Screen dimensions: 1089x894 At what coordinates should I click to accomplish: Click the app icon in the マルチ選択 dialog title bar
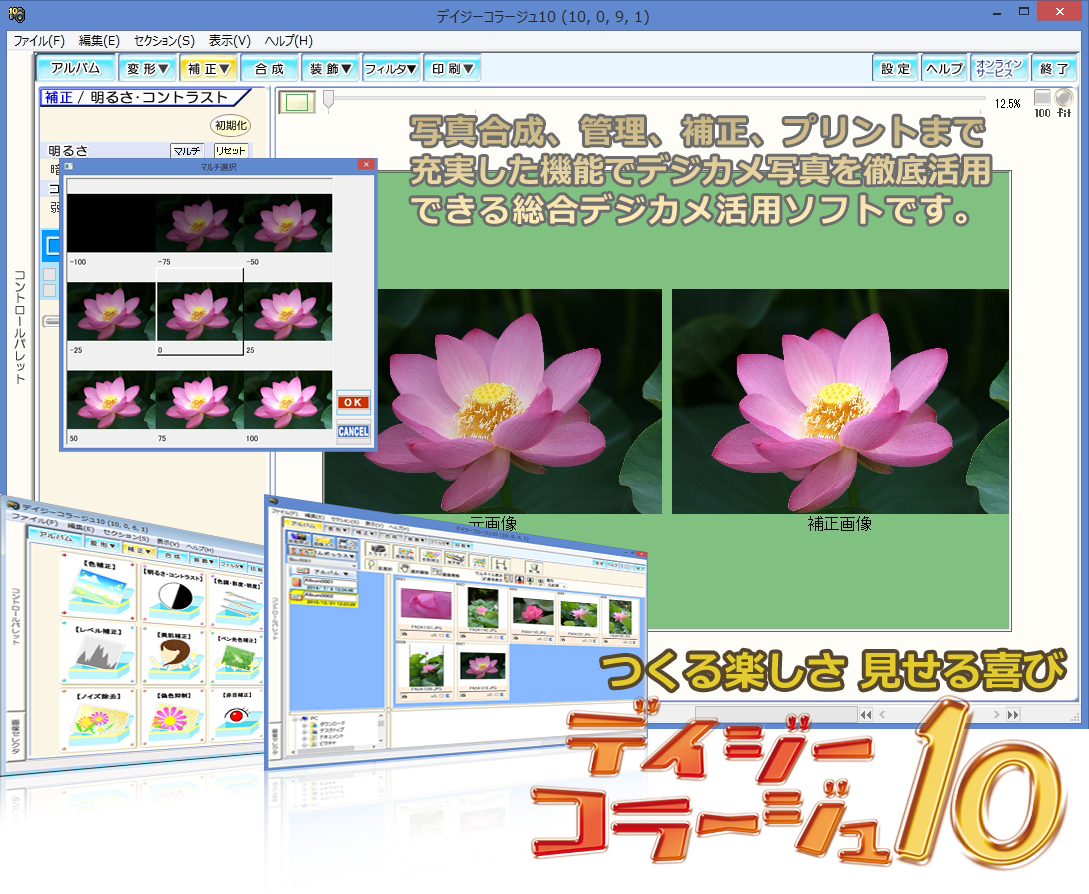(x=69, y=166)
